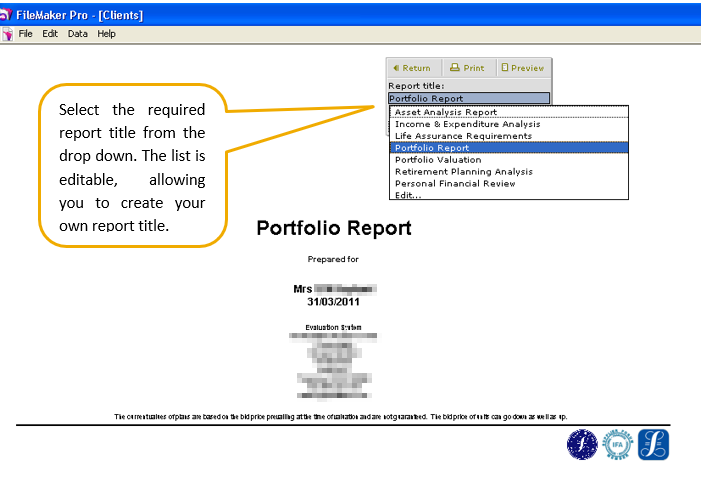Viewport: 704px width, 481px height.
Task: Click the Print button
Action: click(x=468, y=68)
